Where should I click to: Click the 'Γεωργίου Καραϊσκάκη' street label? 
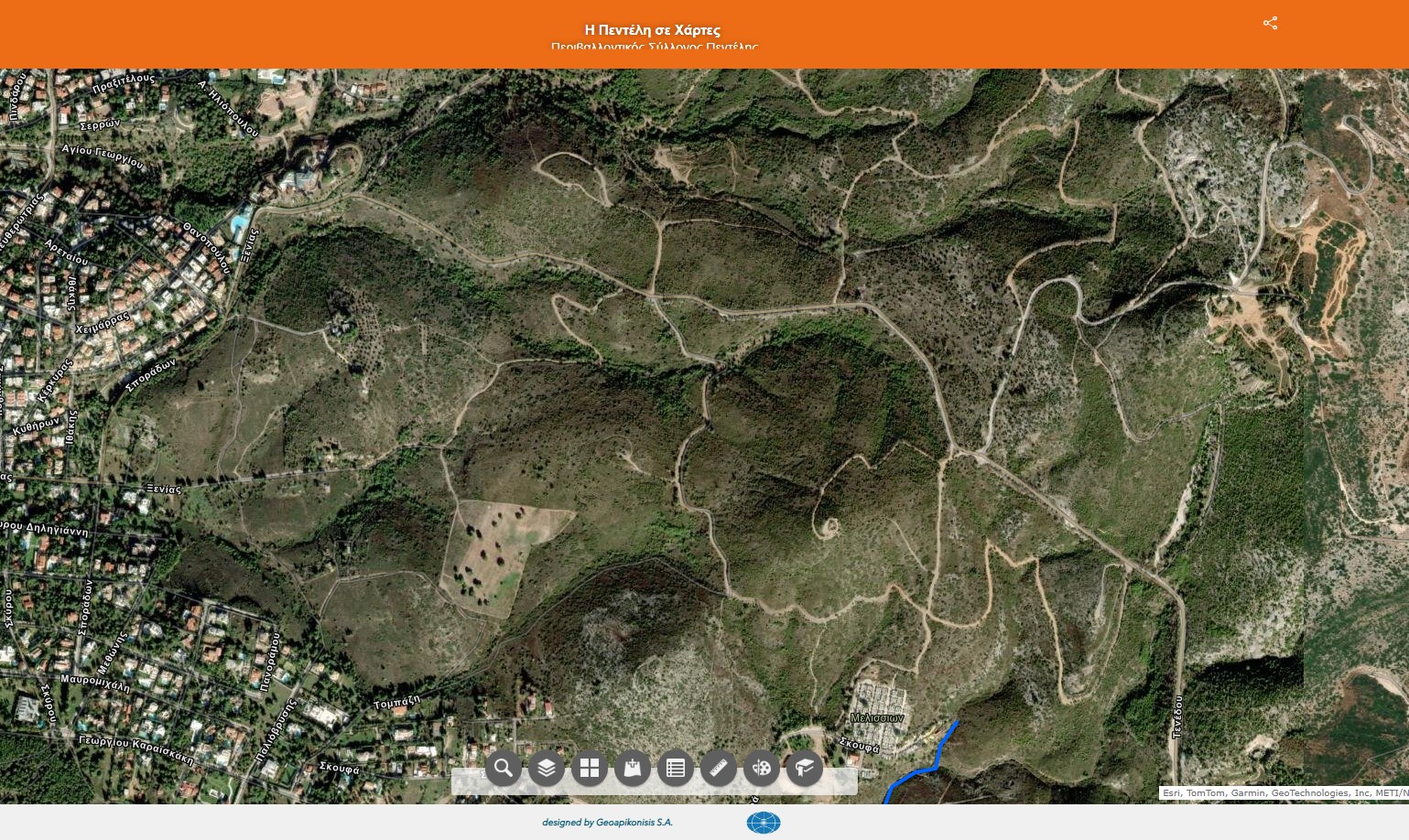click(136, 749)
